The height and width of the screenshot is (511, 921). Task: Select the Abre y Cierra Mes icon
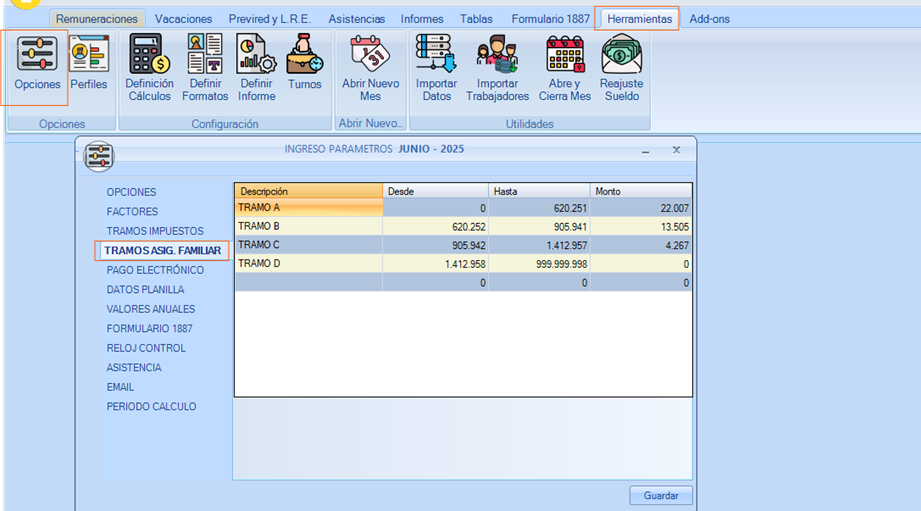[565, 55]
